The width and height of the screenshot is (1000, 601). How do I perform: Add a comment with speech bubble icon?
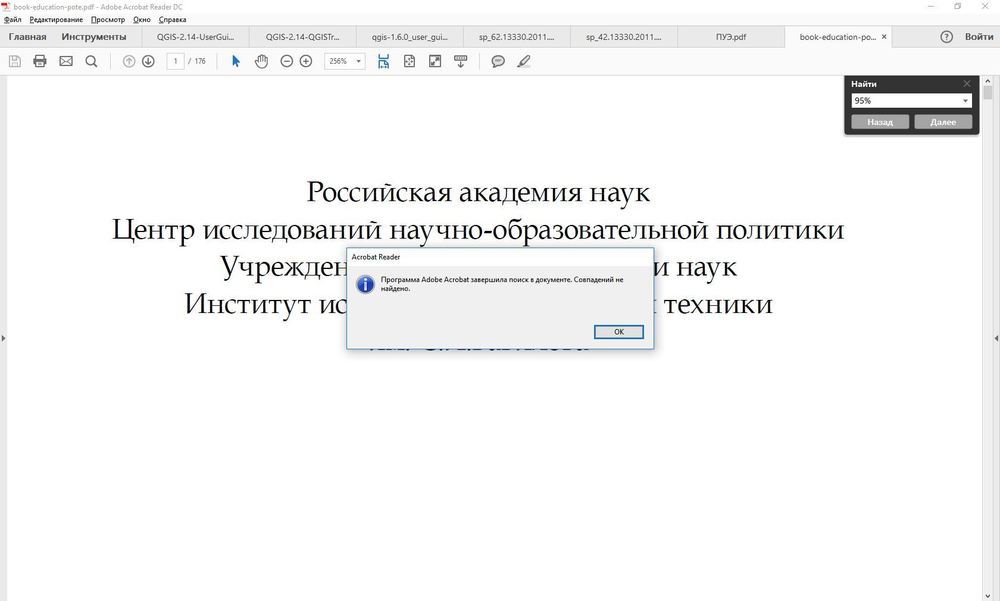498,61
